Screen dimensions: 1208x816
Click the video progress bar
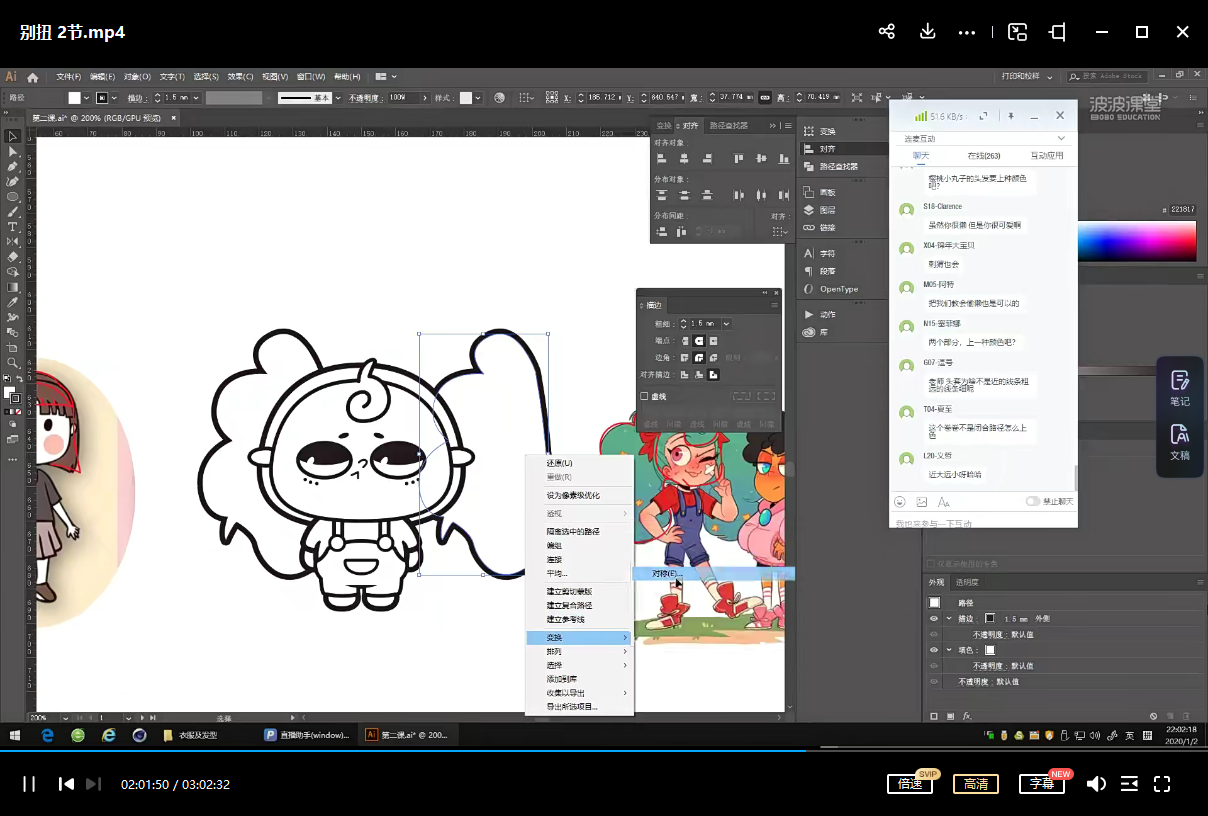[x=604, y=751]
